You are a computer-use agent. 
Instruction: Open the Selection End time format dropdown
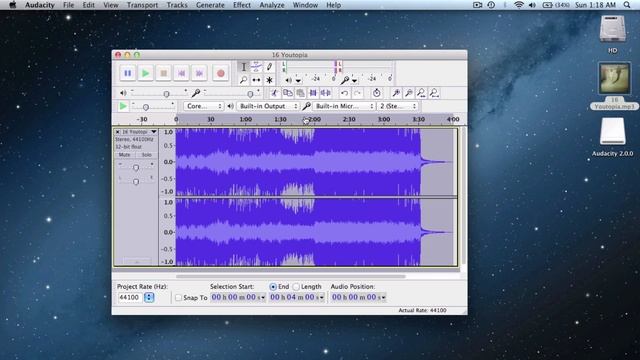point(322,298)
